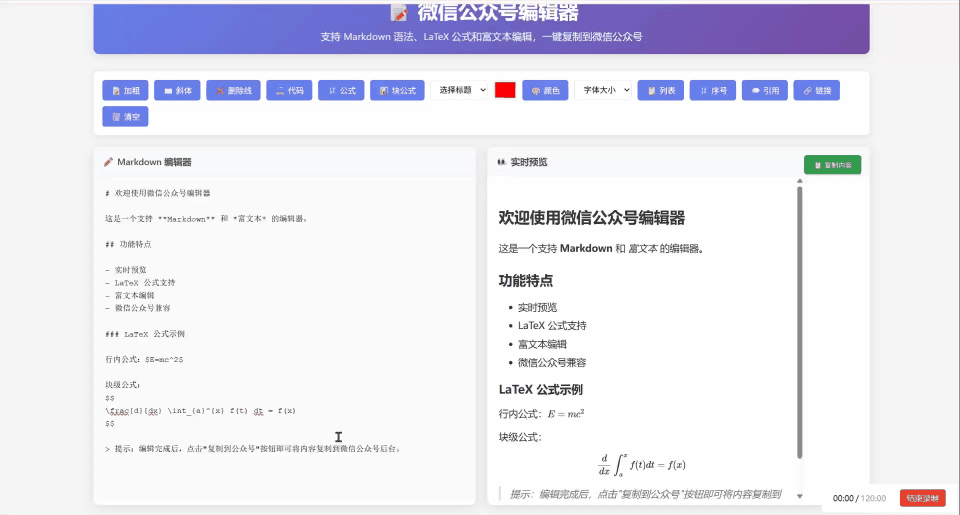Insert inline code with the 代码 button
960x515 pixels.
pyautogui.click(x=289, y=91)
